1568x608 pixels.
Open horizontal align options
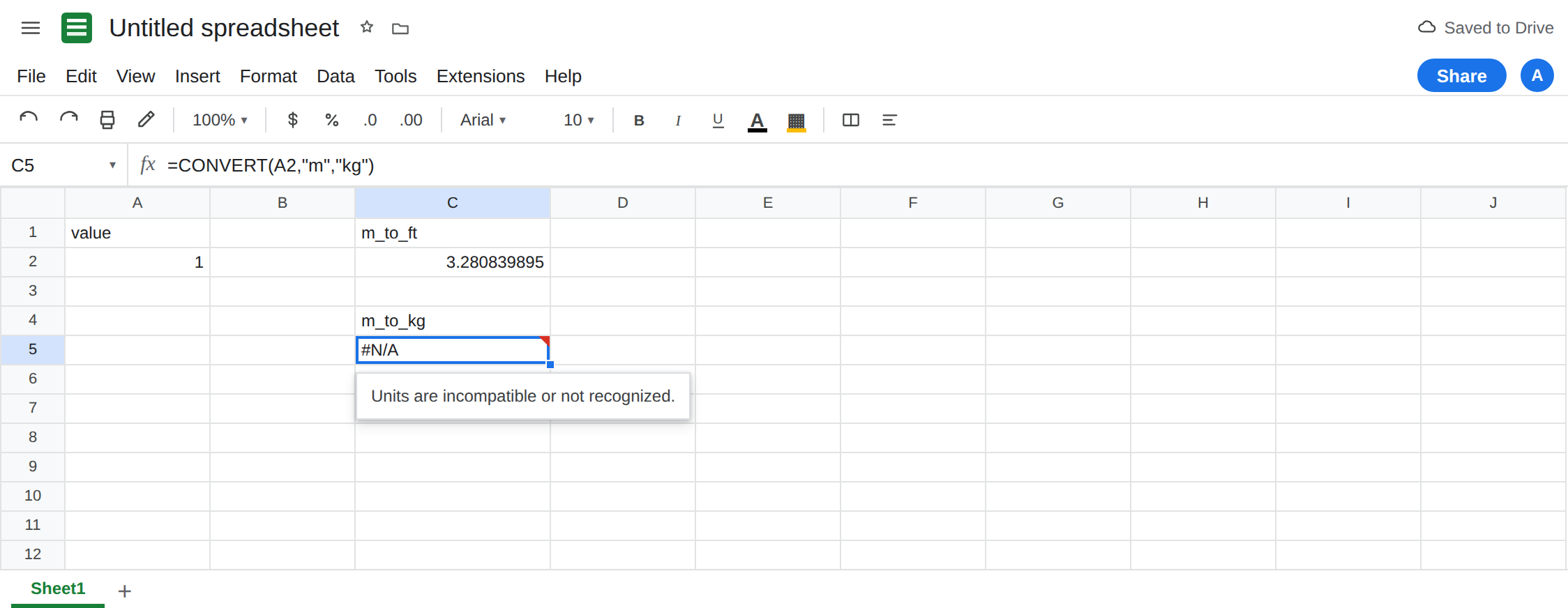pos(889,120)
